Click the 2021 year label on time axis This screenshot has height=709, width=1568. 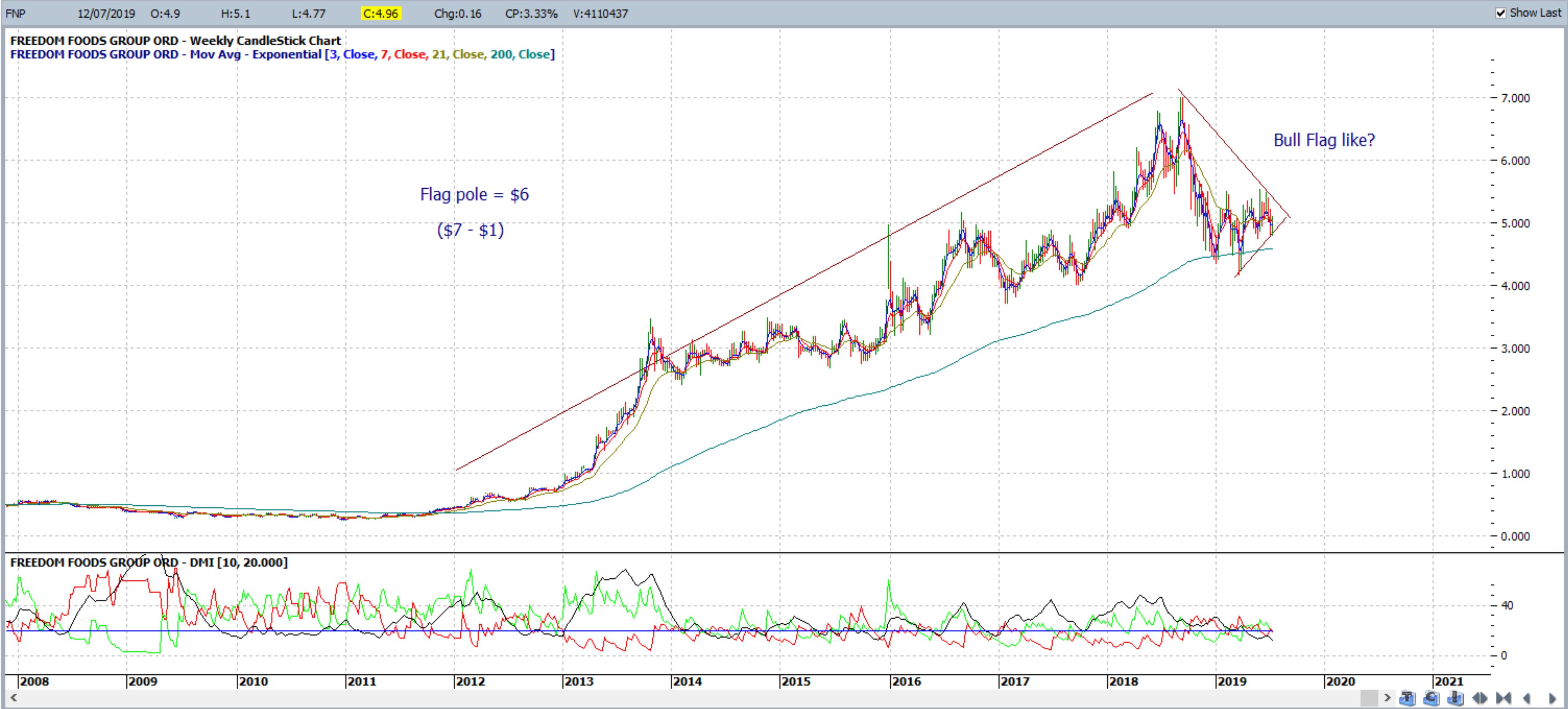(x=1449, y=681)
